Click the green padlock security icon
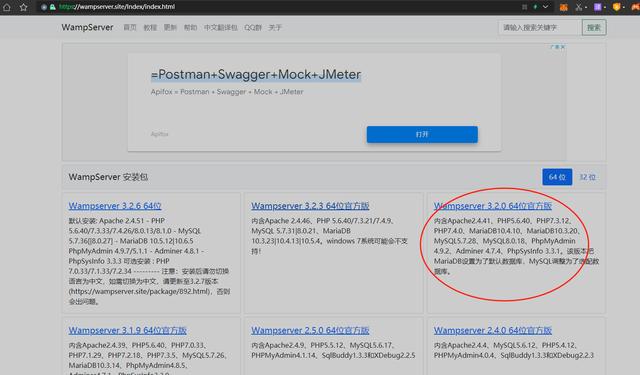This screenshot has width=640, height=375. tap(53, 7)
